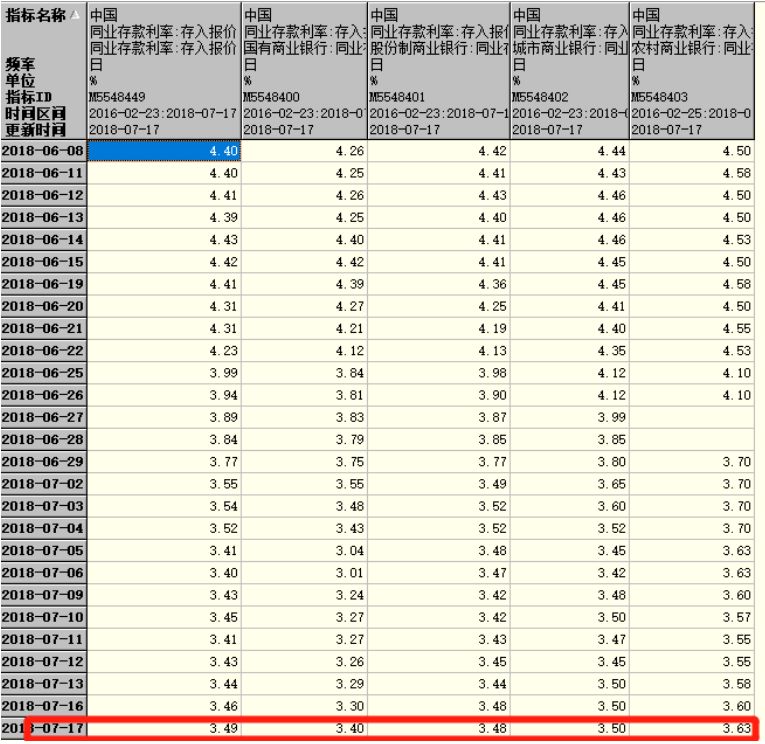Select row header 2018-07-09
The image size is (765, 744).
point(43,595)
